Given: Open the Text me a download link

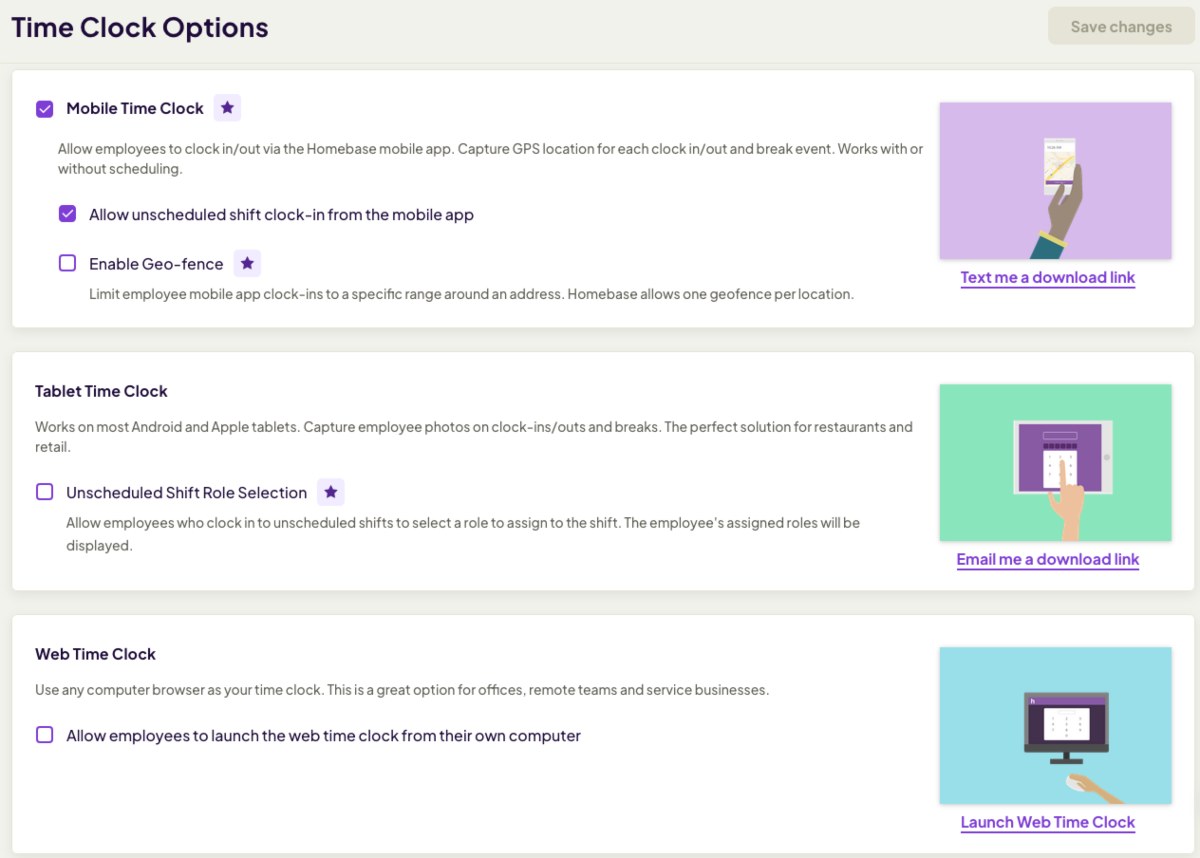Looking at the screenshot, I should [x=1047, y=277].
